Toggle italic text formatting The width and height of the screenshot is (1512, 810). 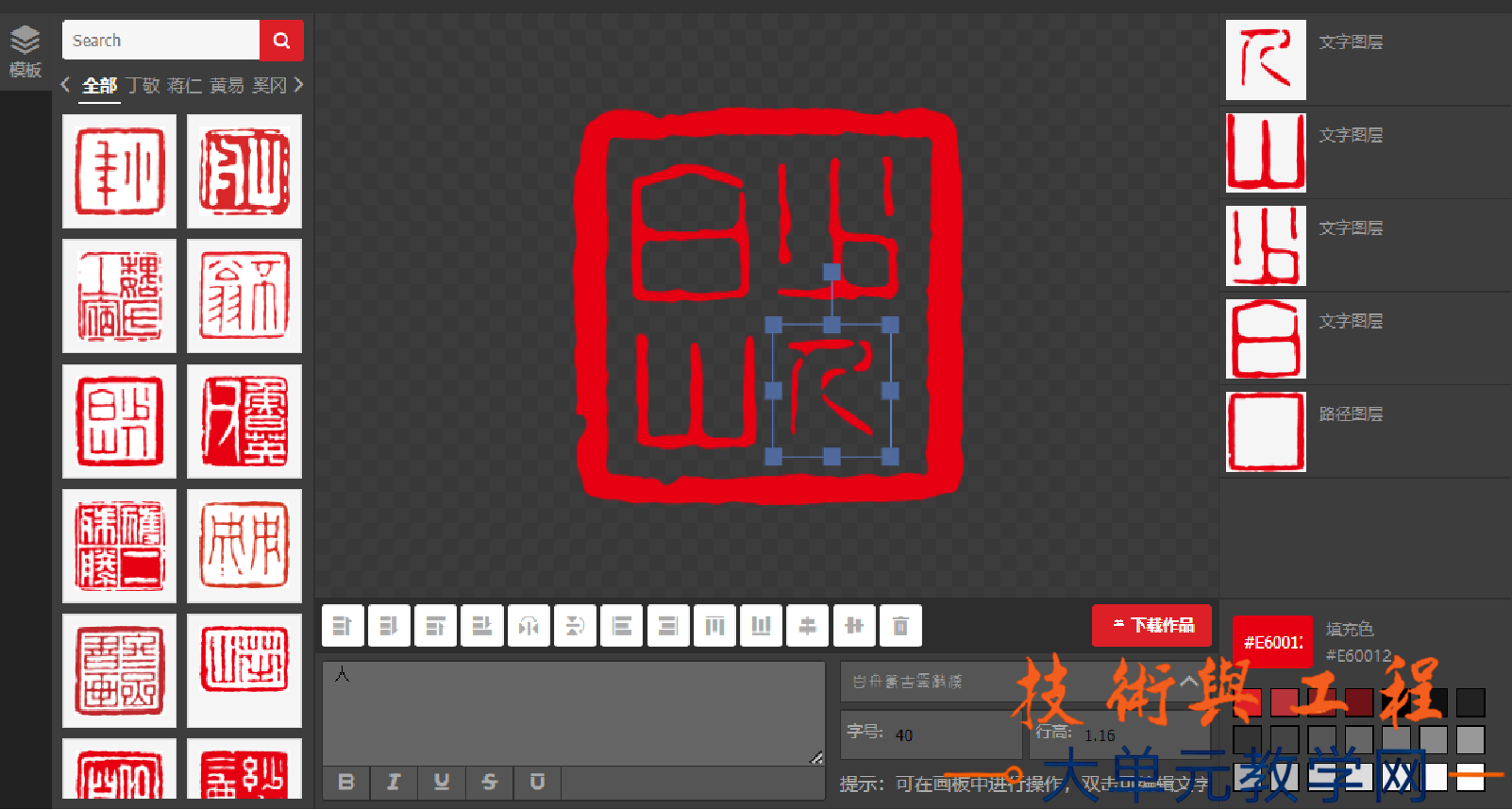[394, 782]
